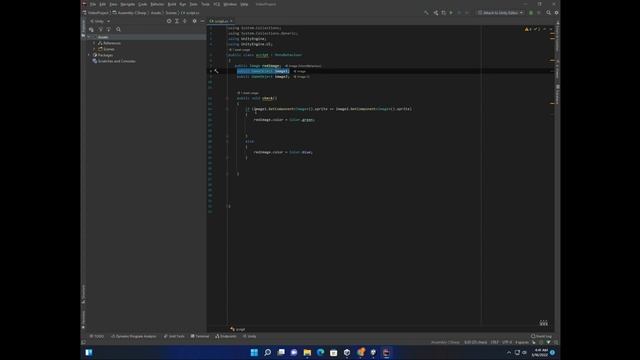640x360 pixels.
Task: Open the Help menu
Action: click(x=244, y=4)
